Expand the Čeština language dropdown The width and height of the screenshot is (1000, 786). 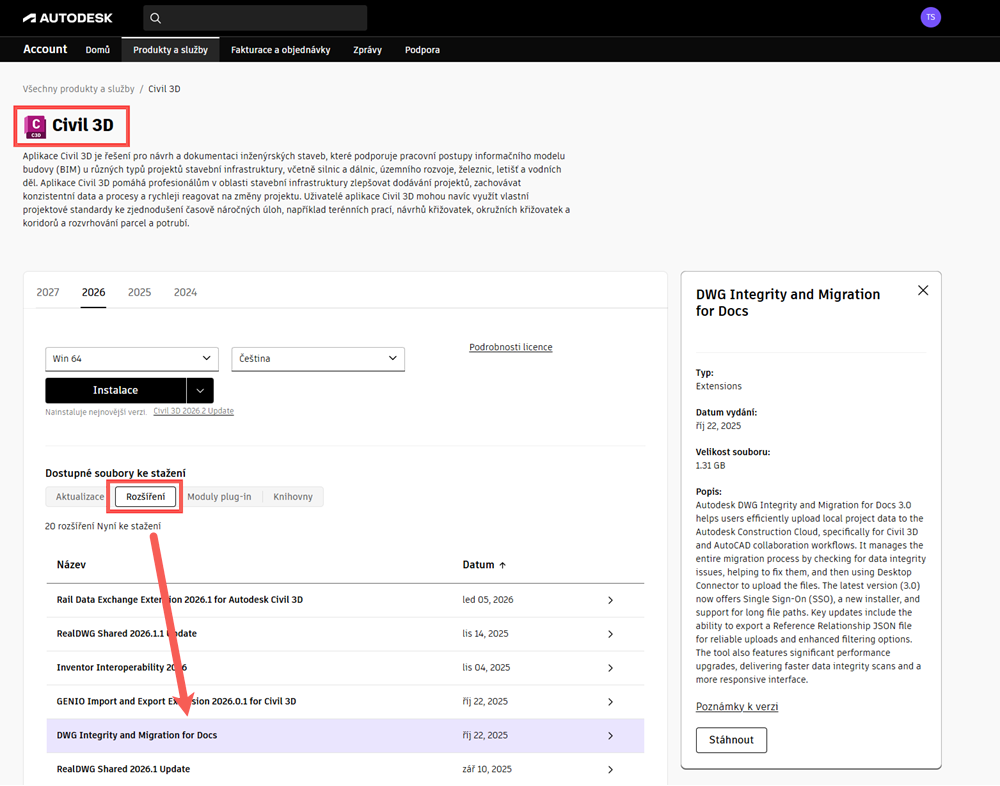pyautogui.click(x=318, y=359)
